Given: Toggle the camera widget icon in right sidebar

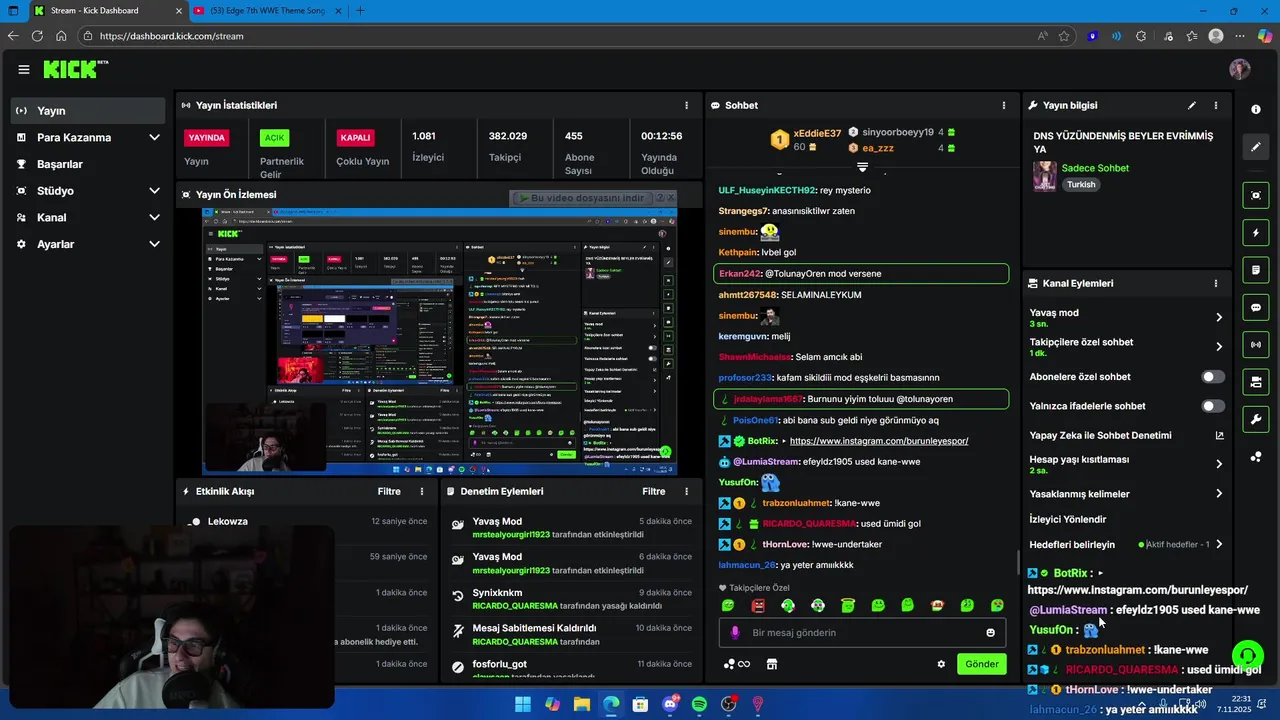Looking at the screenshot, I should [x=1256, y=382].
